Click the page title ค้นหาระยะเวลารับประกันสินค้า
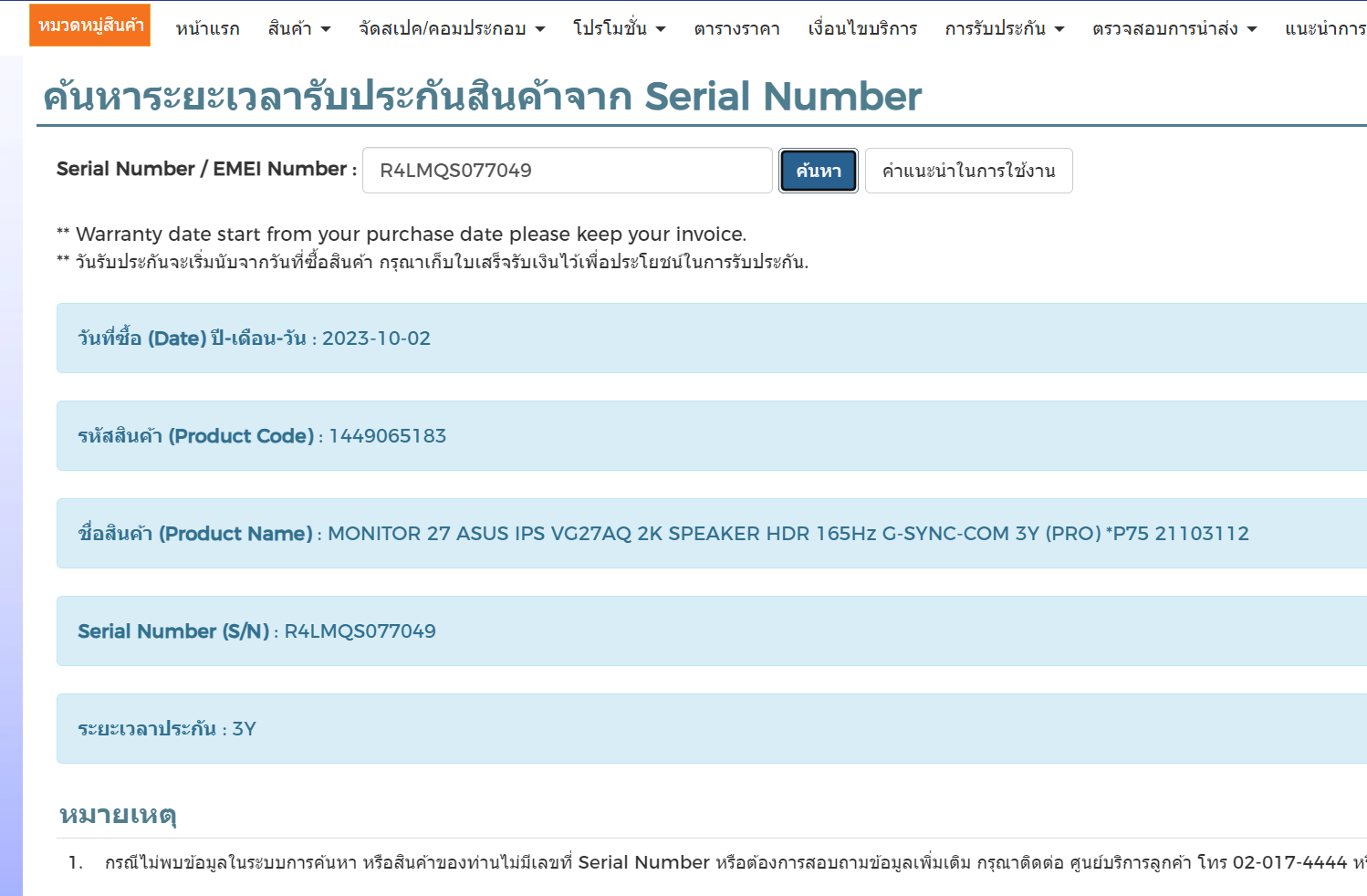The image size is (1367, 896). tap(483, 96)
